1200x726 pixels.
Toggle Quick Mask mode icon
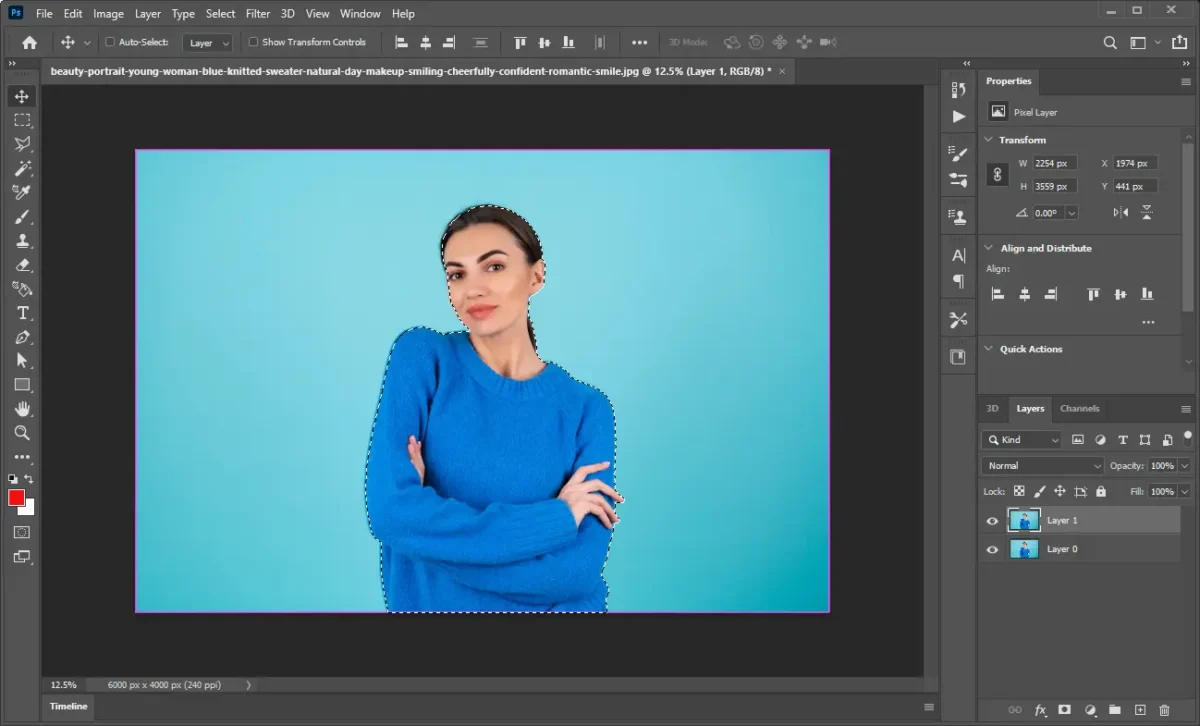click(x=22, y=532)
